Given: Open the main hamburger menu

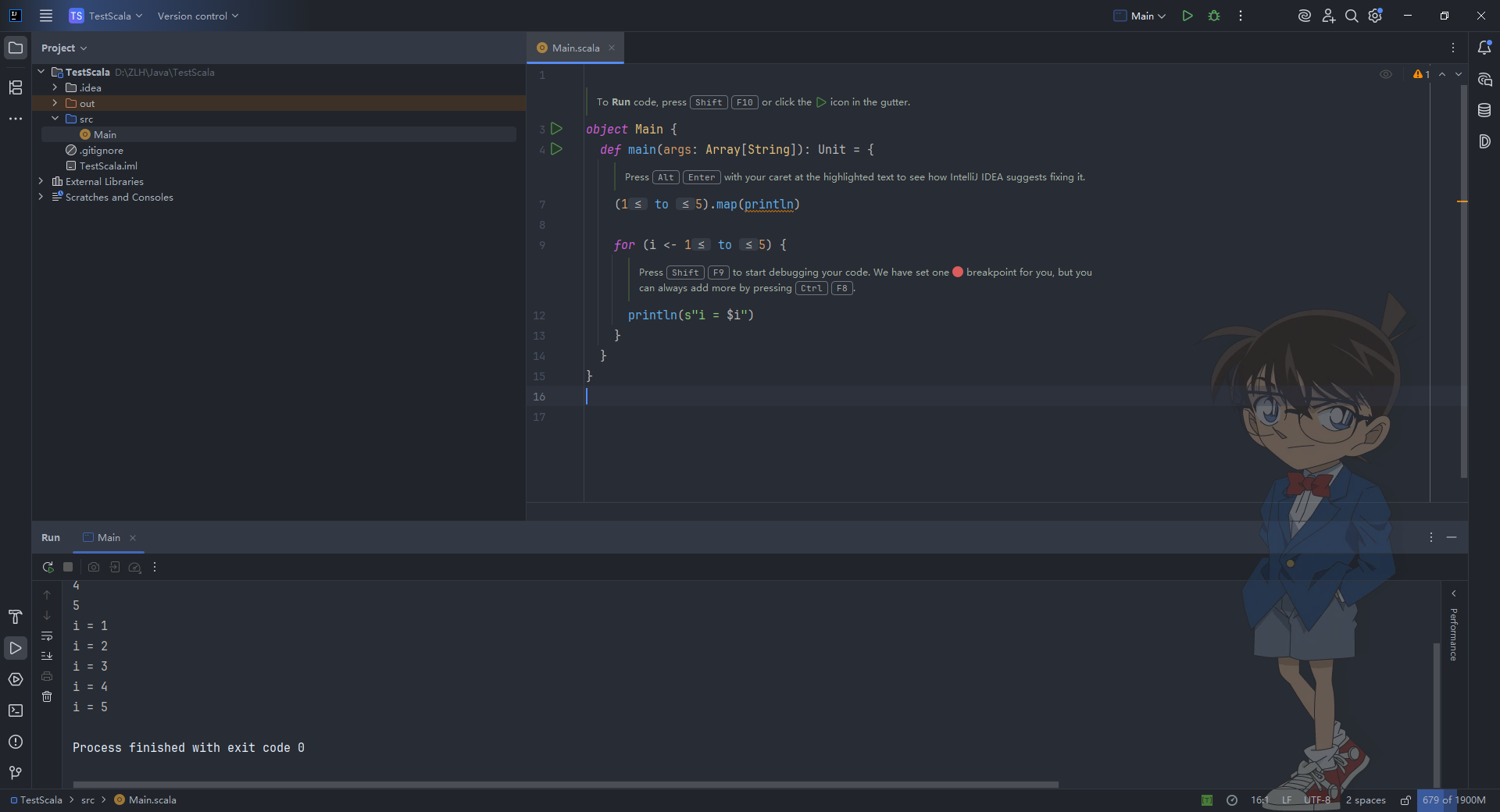Looking at the screenshot, I should tap(46, 16).
